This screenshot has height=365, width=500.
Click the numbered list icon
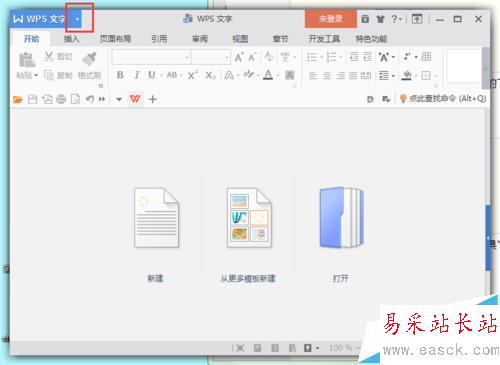point(331,57)
